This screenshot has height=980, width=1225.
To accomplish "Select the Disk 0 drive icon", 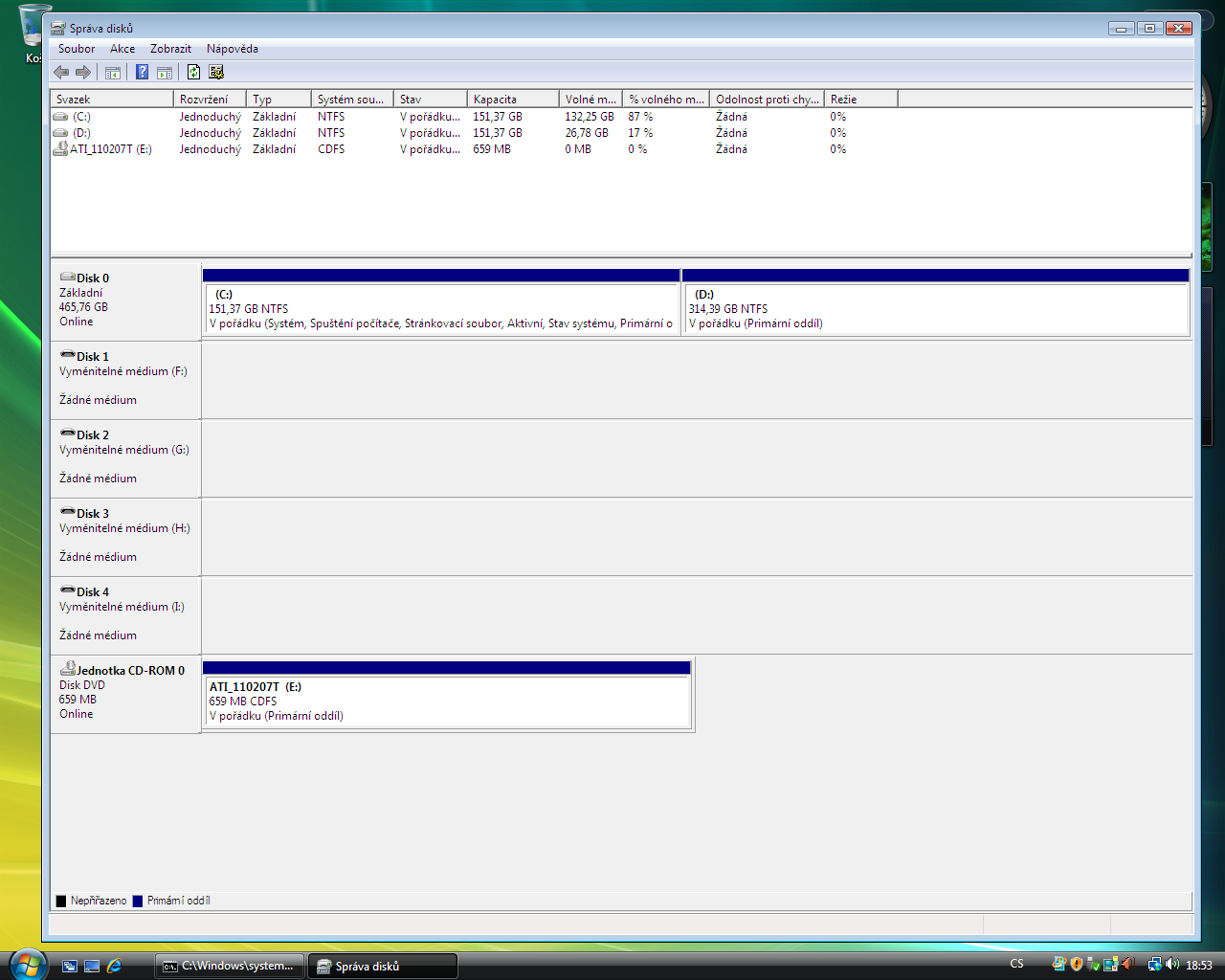I will pos(67,278).
